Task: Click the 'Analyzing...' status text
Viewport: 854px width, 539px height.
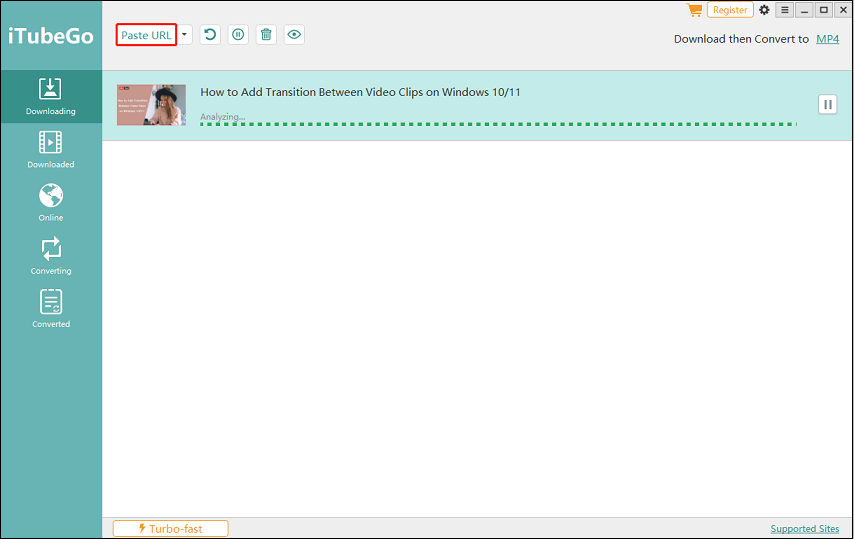Action: [x=222, y=117]
